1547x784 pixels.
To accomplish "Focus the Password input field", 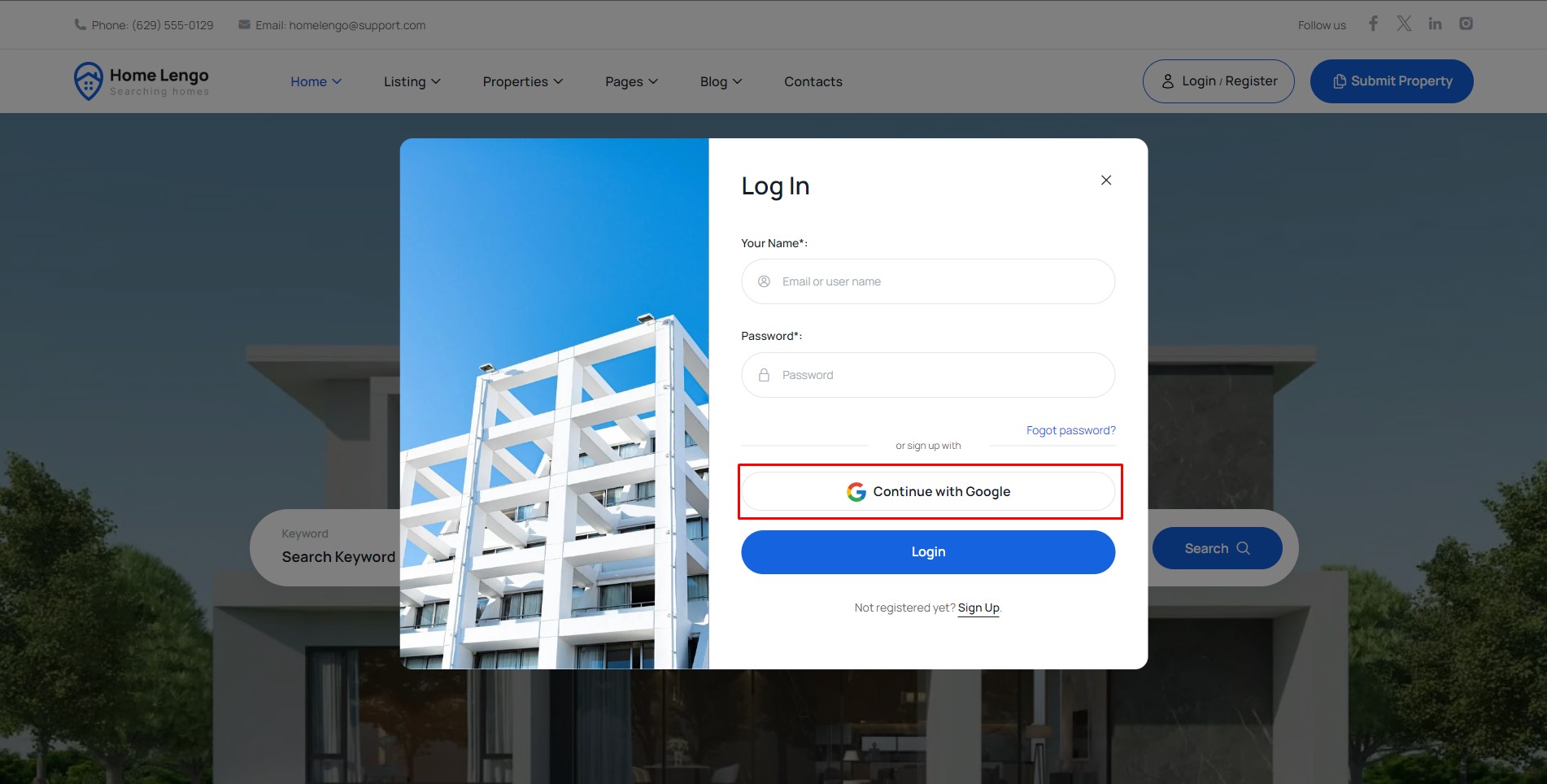I will tap(928, 375).
